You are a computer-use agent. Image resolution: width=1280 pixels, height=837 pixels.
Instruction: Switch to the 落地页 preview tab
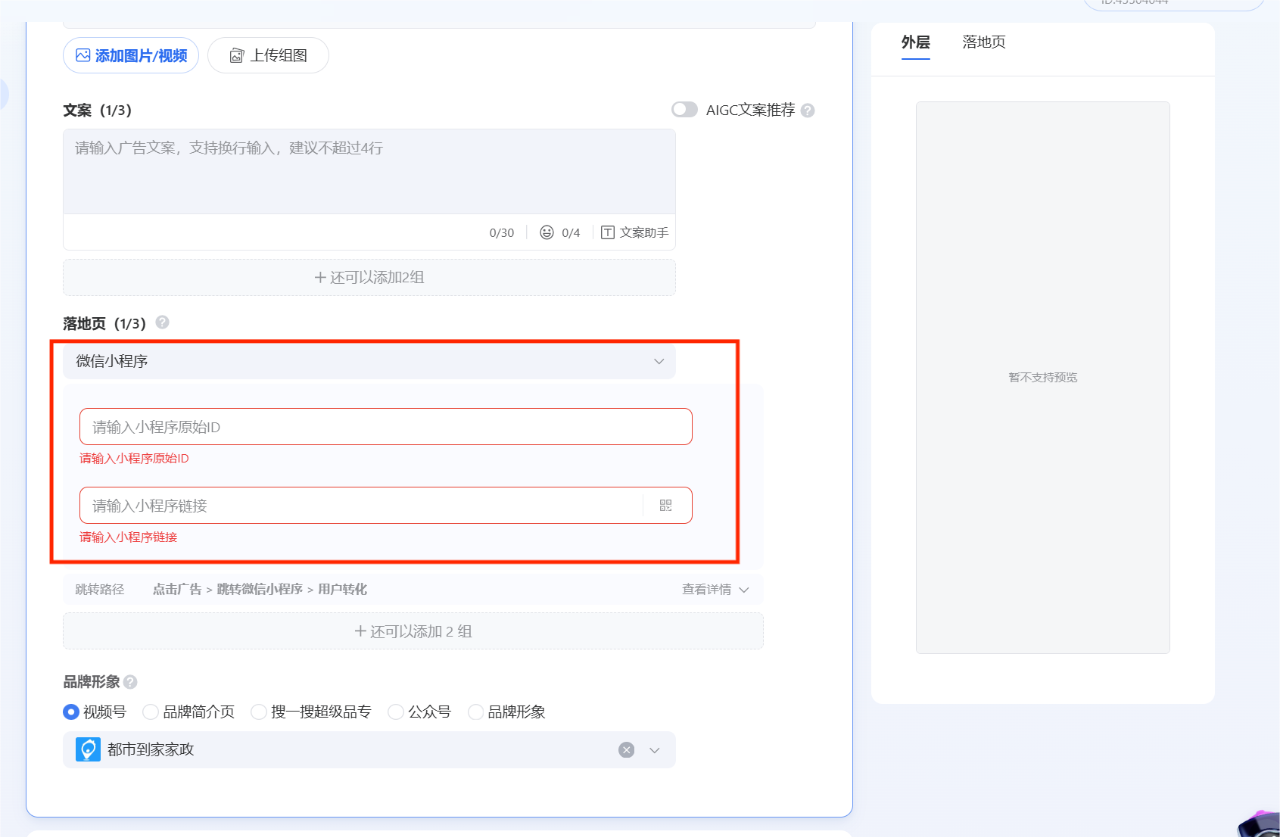pyautogui.click(x=984, y=42)
